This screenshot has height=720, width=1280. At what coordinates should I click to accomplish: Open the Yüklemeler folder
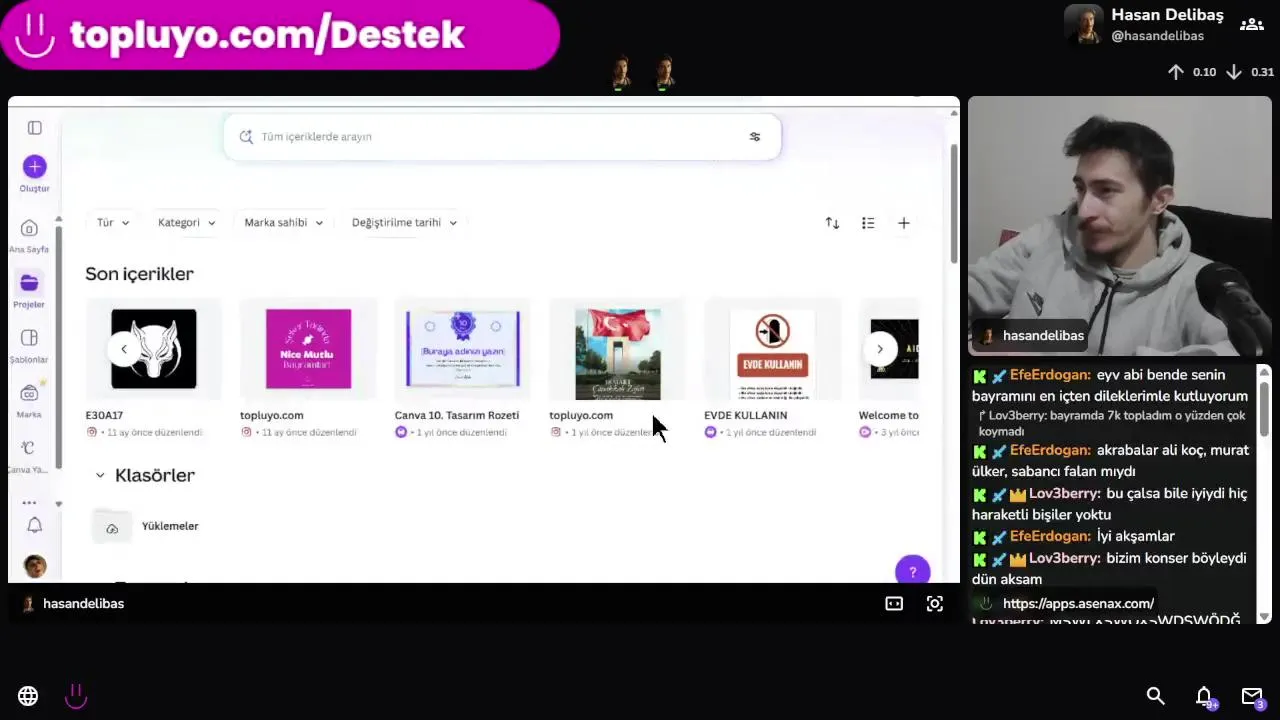[x=147, y=526]
